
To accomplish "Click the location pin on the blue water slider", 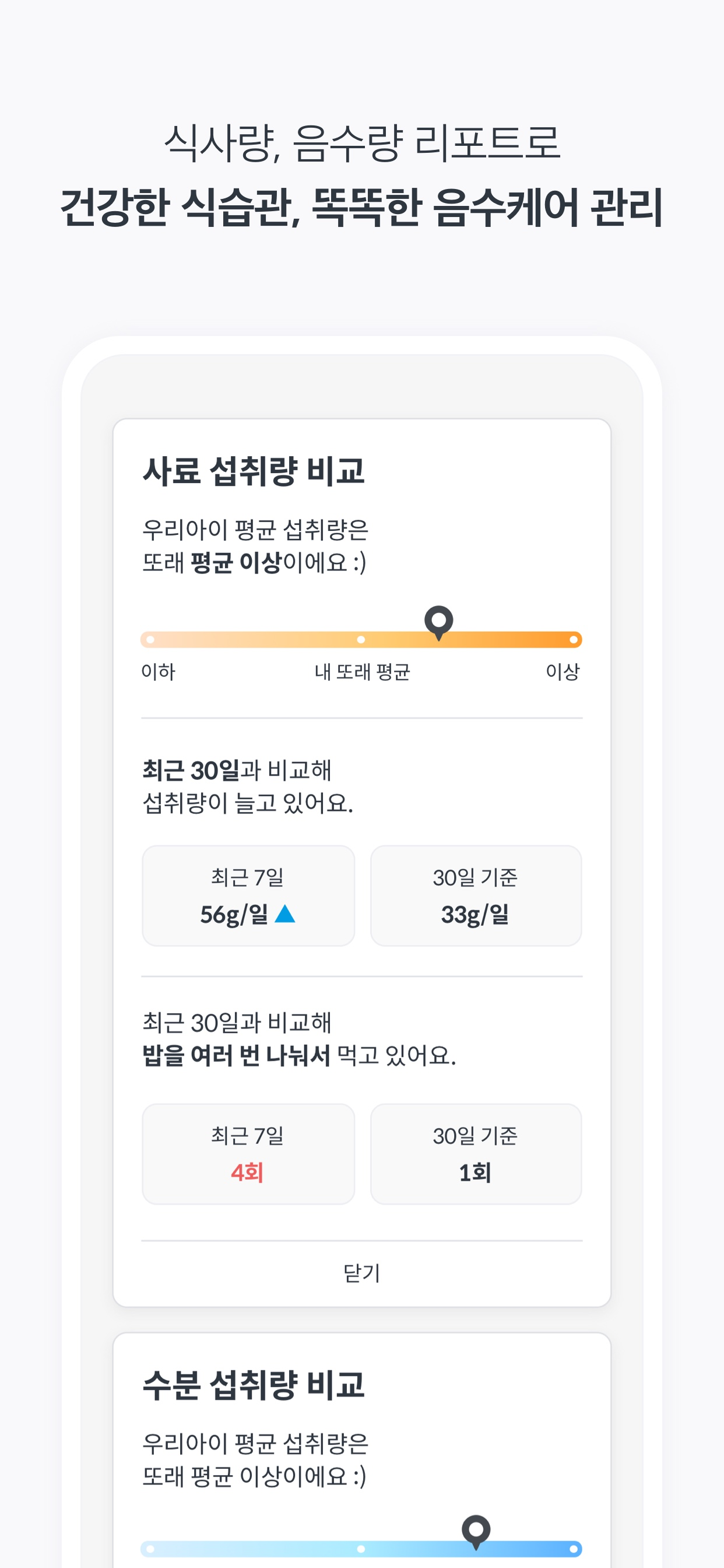I will click(x=476, y=1531).
